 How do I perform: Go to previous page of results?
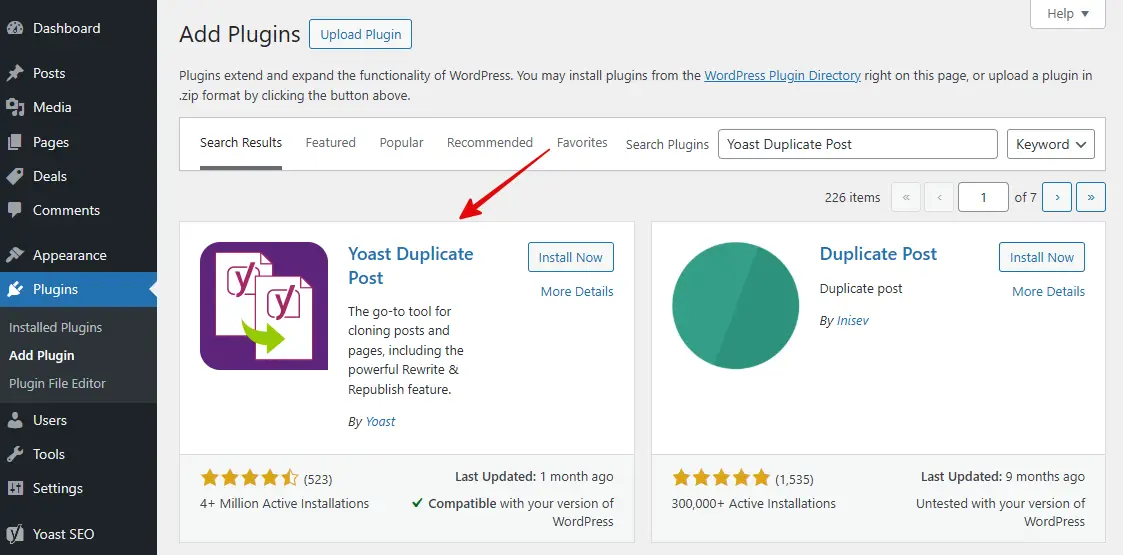click(939, 197)
